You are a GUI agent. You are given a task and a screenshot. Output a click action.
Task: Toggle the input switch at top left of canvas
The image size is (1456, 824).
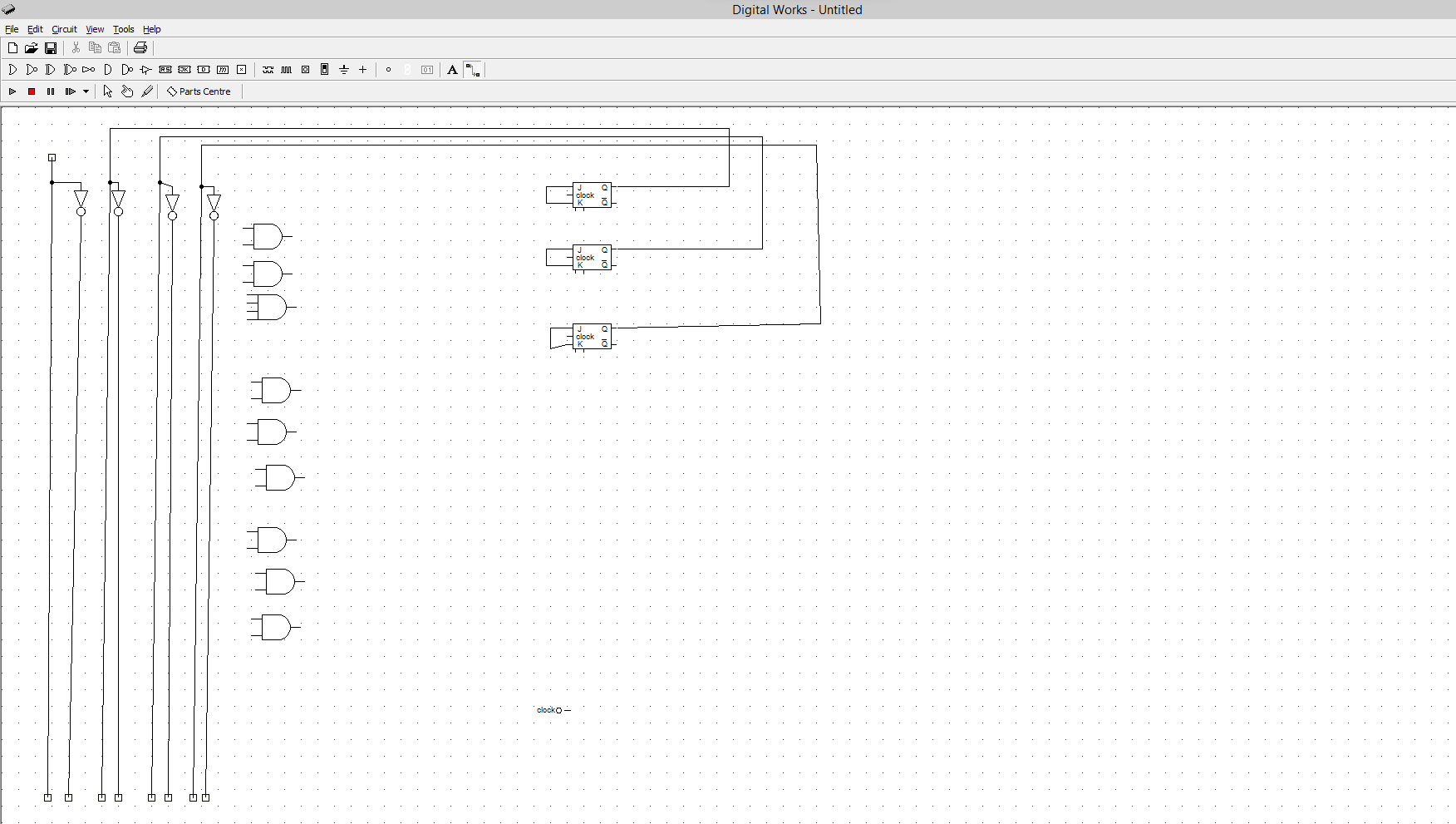pos(52,157)
